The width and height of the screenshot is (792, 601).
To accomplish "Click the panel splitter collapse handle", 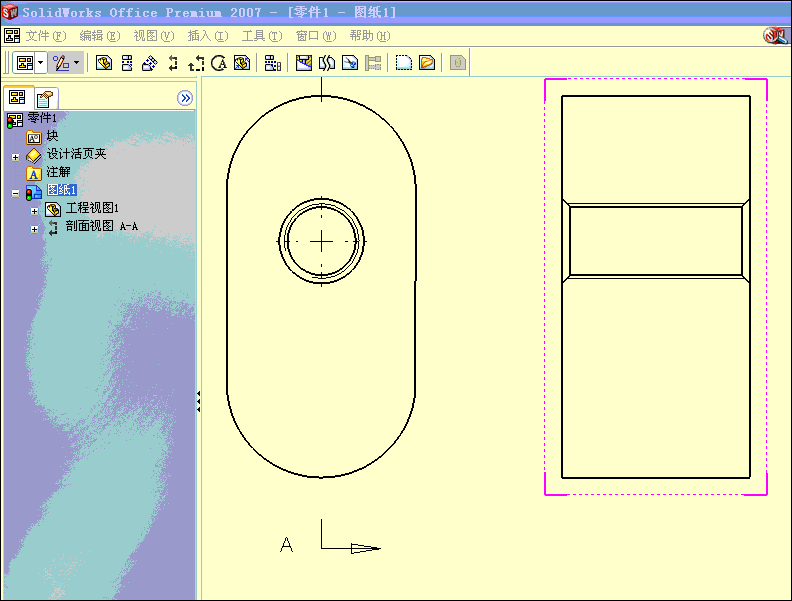I will click(x=199, y=402).
